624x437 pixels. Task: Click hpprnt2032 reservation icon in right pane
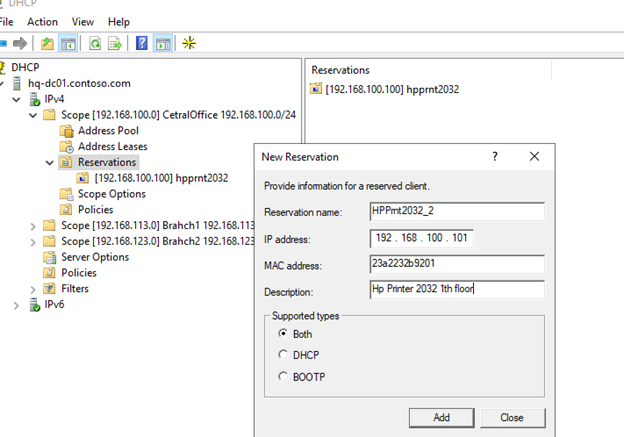coord(316,88)
